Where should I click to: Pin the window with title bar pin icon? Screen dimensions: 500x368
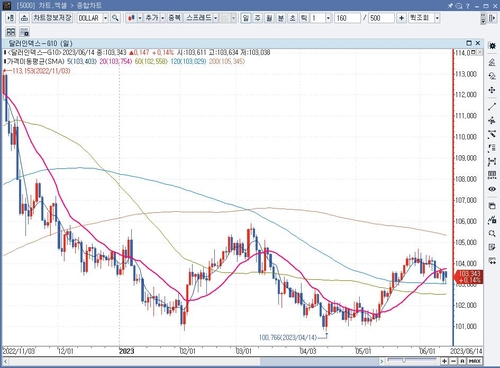[x=450, y=5]
